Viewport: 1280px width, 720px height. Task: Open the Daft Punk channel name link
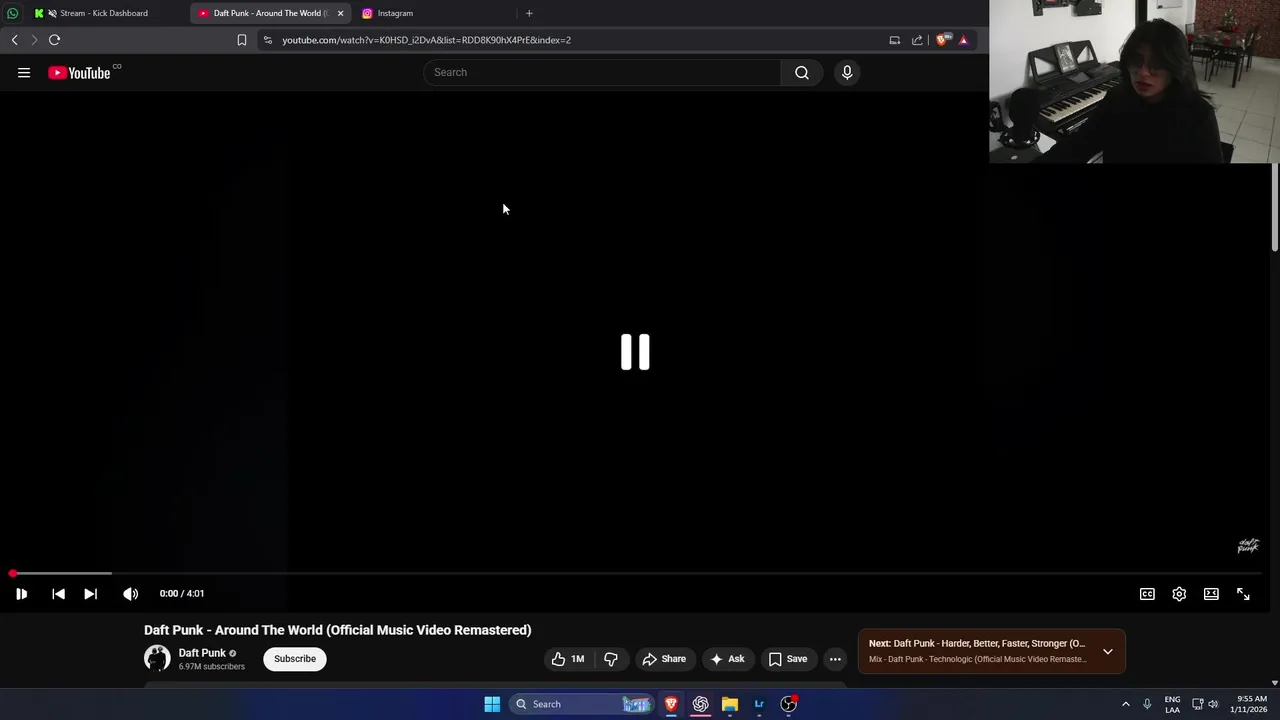(x=202, y=653)
